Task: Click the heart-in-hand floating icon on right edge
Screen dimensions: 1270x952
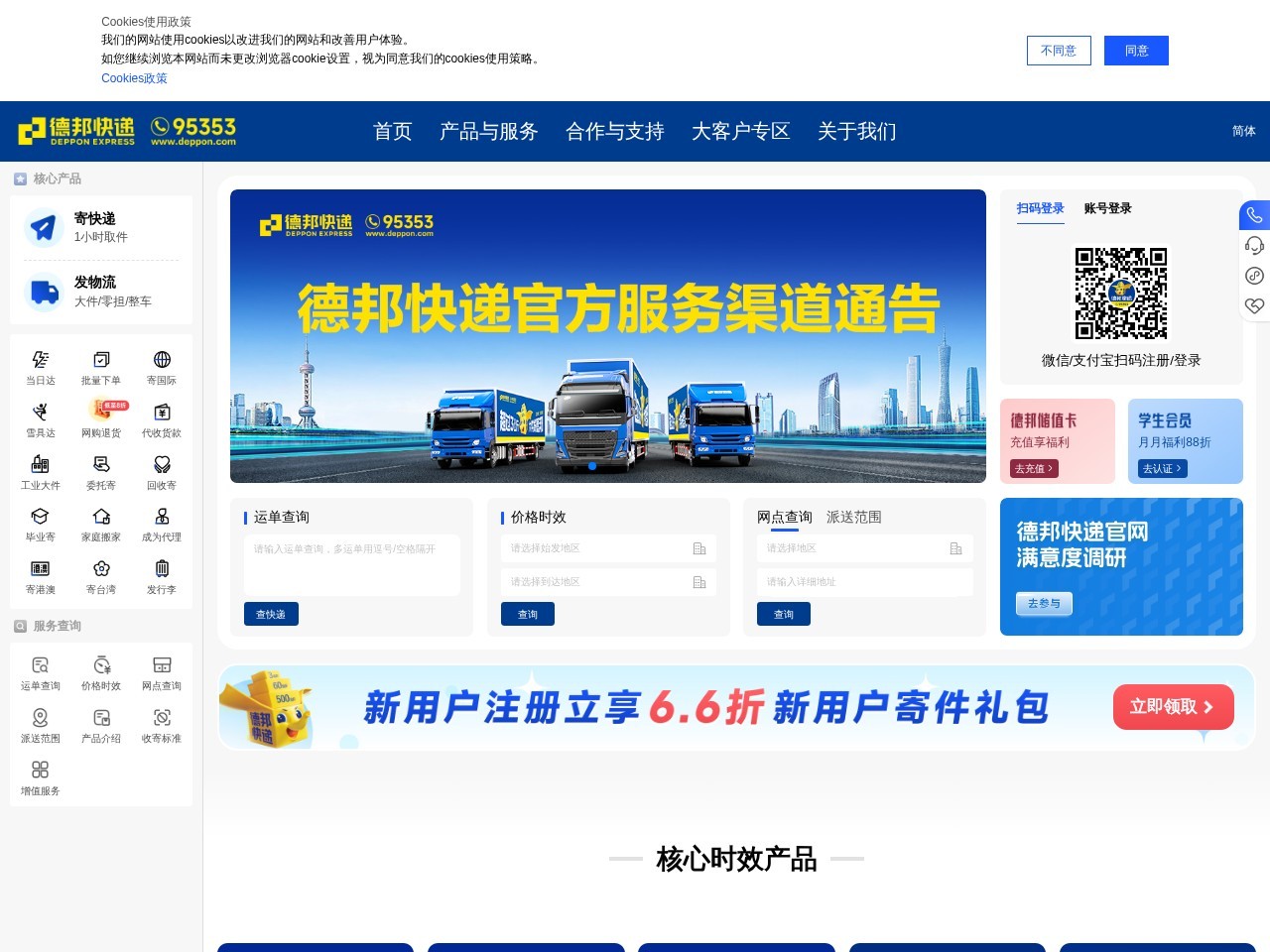Action: point(1255,305)
